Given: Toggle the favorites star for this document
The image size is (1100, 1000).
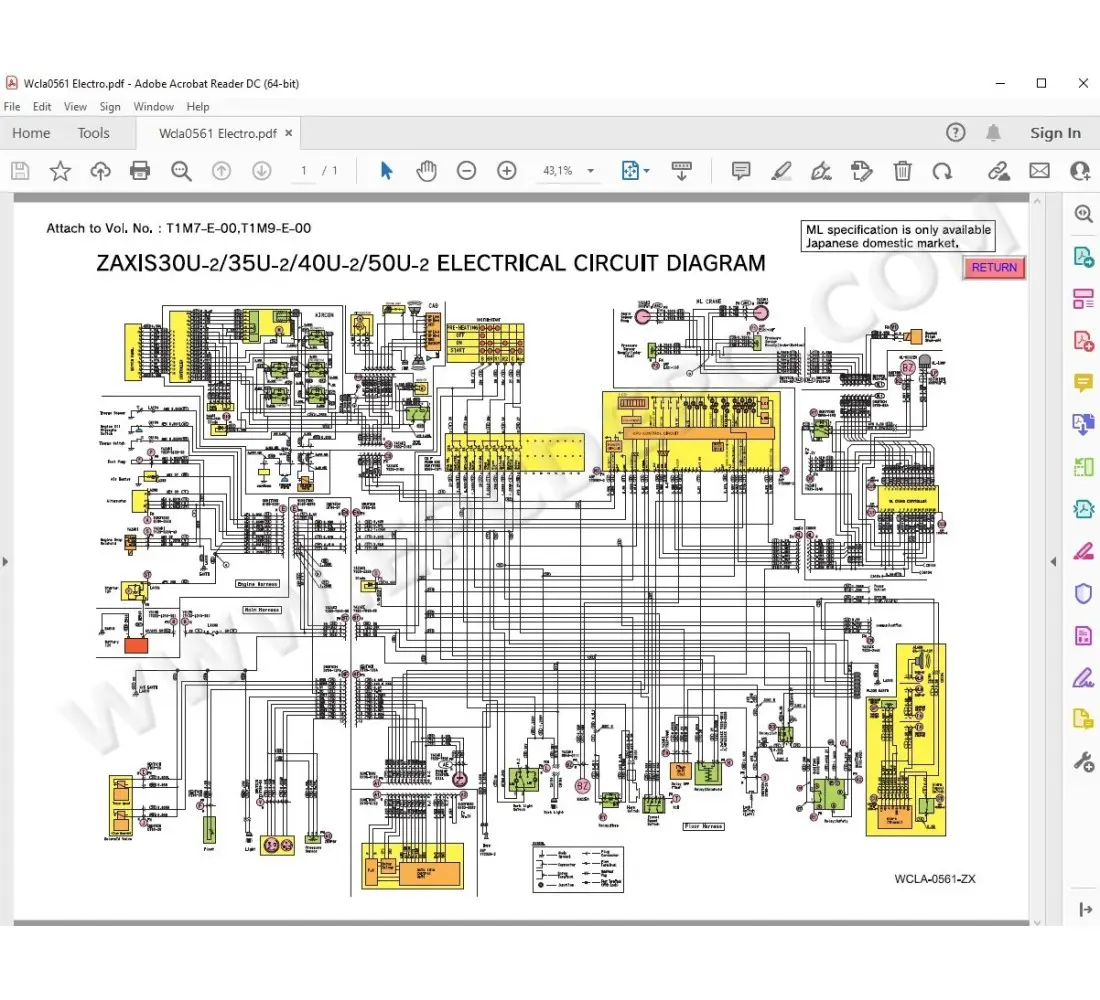Looking at the screenshot, I should coord(60,170).
